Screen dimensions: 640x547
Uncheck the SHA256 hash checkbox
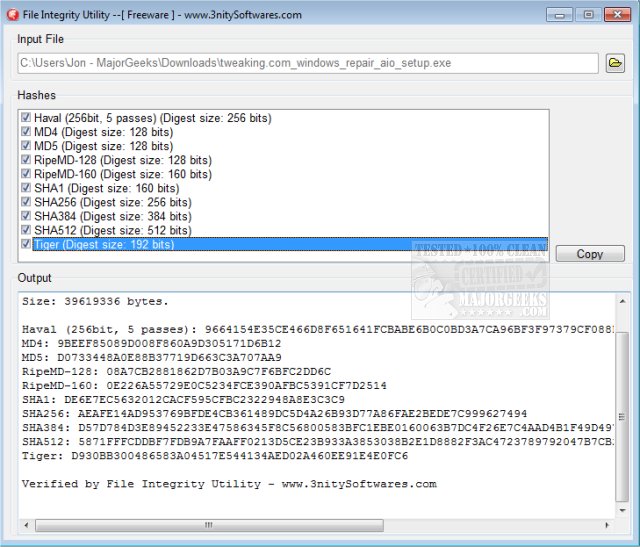tap(26, 202)
